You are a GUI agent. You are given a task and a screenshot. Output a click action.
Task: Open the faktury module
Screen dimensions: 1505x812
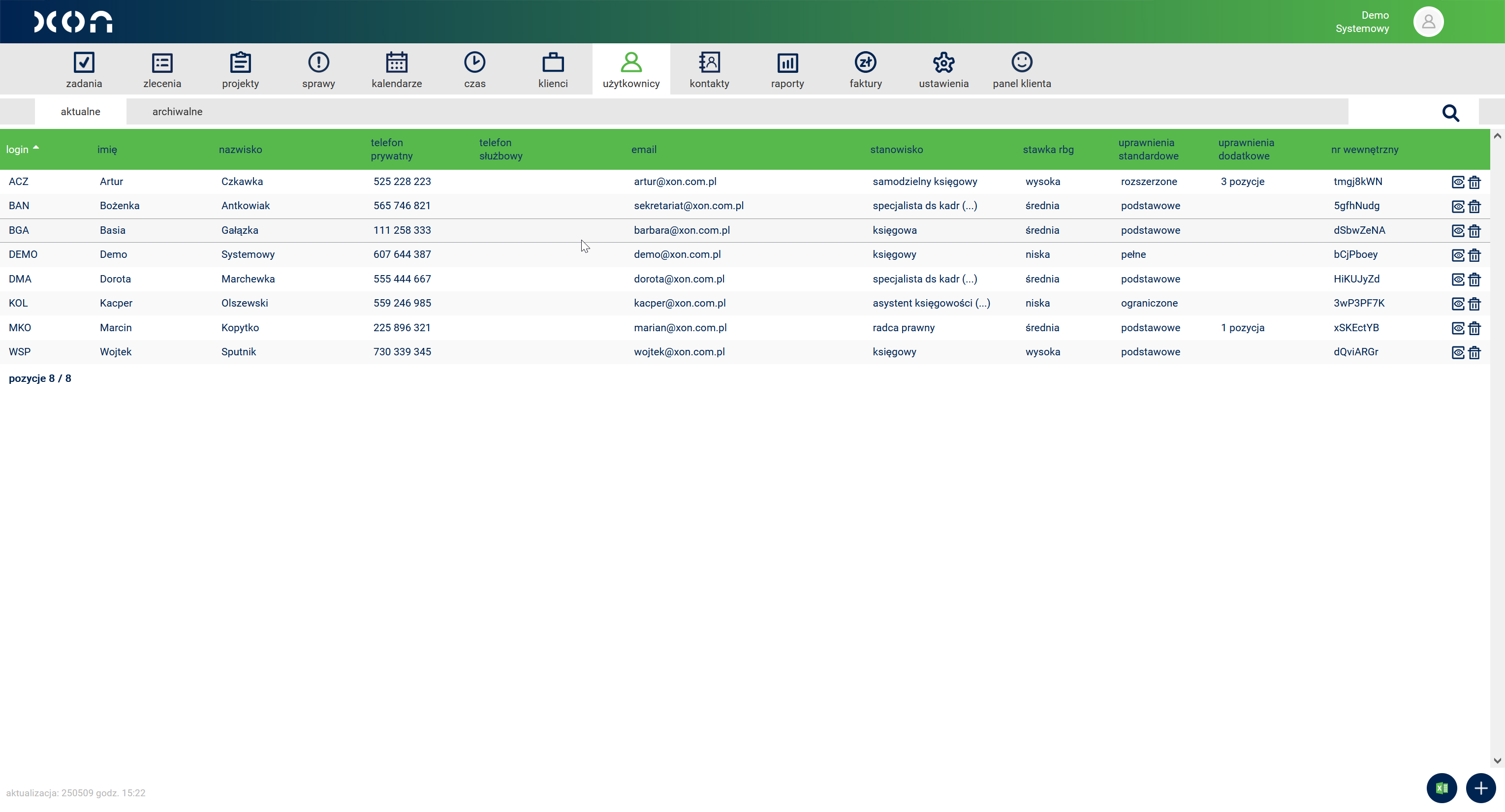tap(865, 70)
